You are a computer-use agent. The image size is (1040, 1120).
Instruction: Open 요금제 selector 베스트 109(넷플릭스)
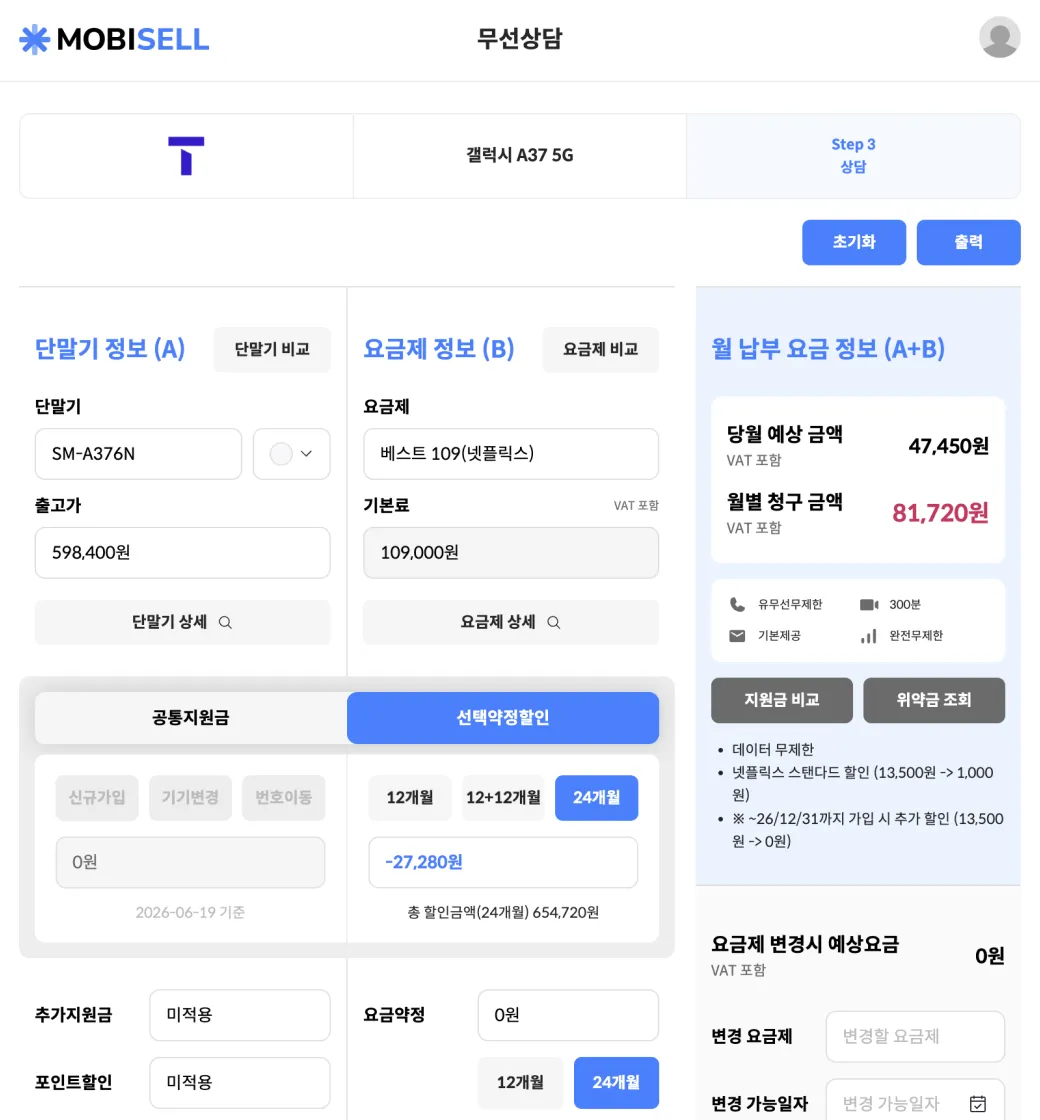pos(511,454)
